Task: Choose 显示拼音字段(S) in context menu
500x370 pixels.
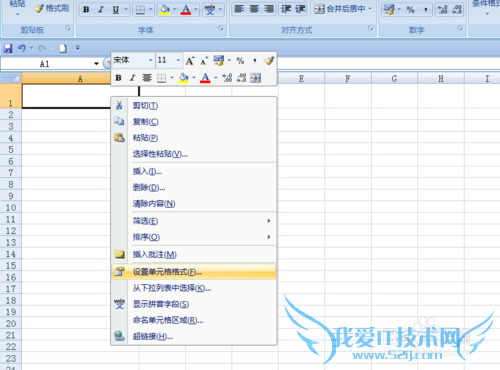Action: coord(194,304)
